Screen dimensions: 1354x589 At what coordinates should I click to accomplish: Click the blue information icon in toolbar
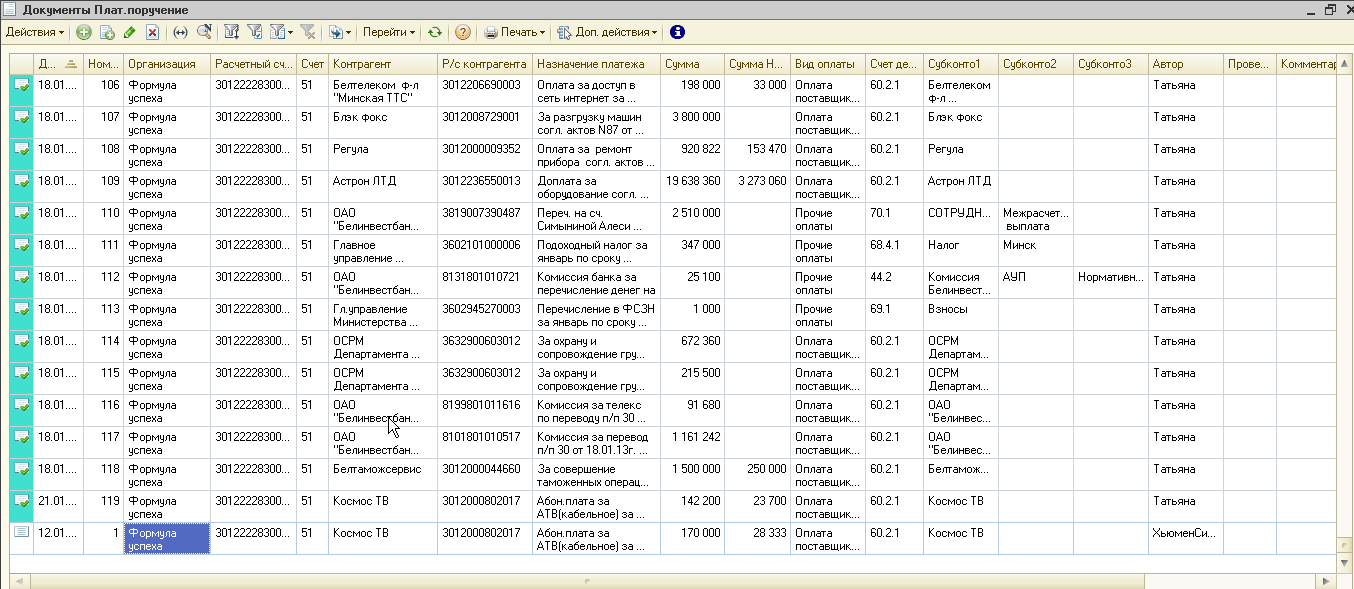pos(678,32)
